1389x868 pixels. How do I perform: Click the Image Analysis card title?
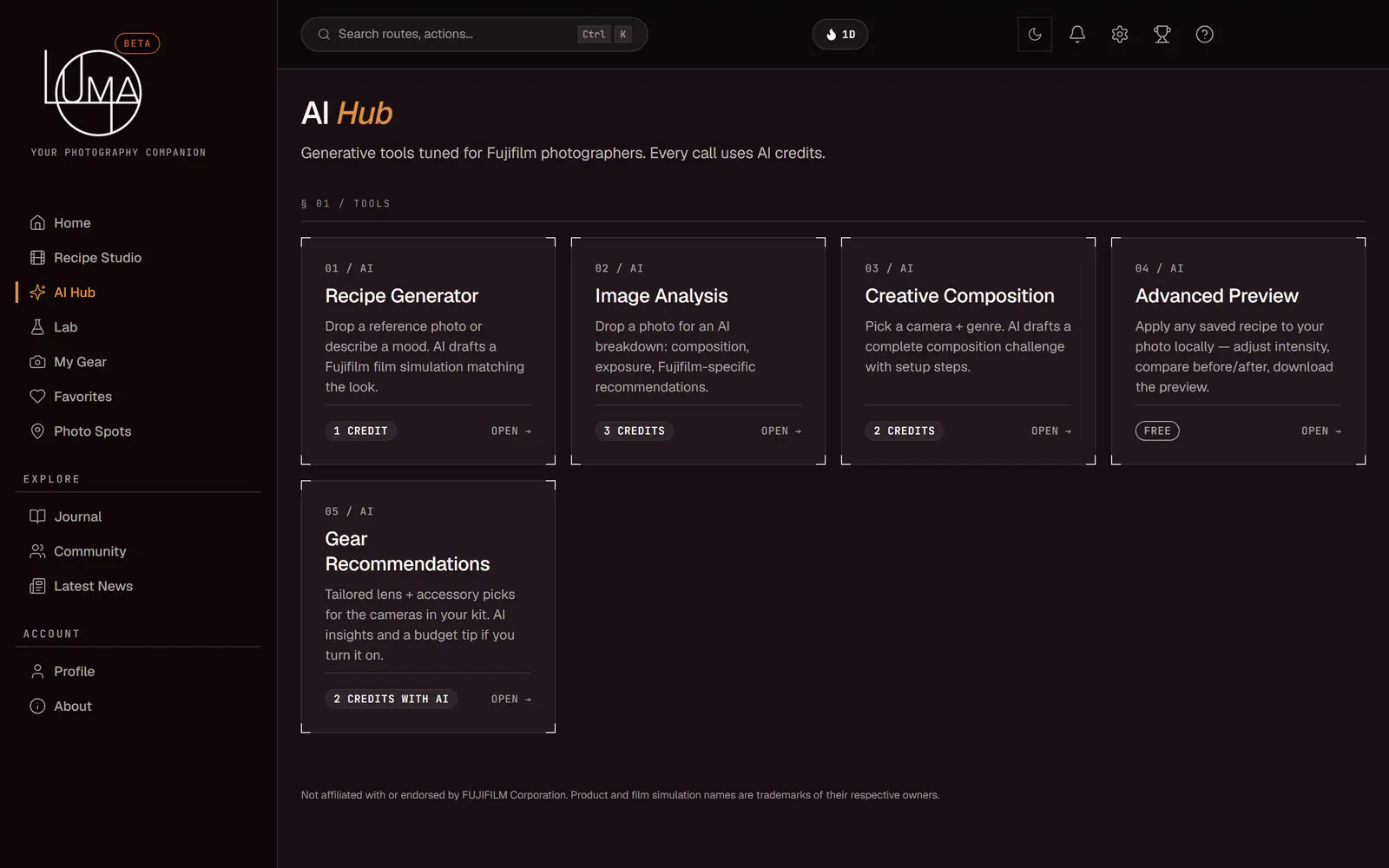click(x=662, y=296)
